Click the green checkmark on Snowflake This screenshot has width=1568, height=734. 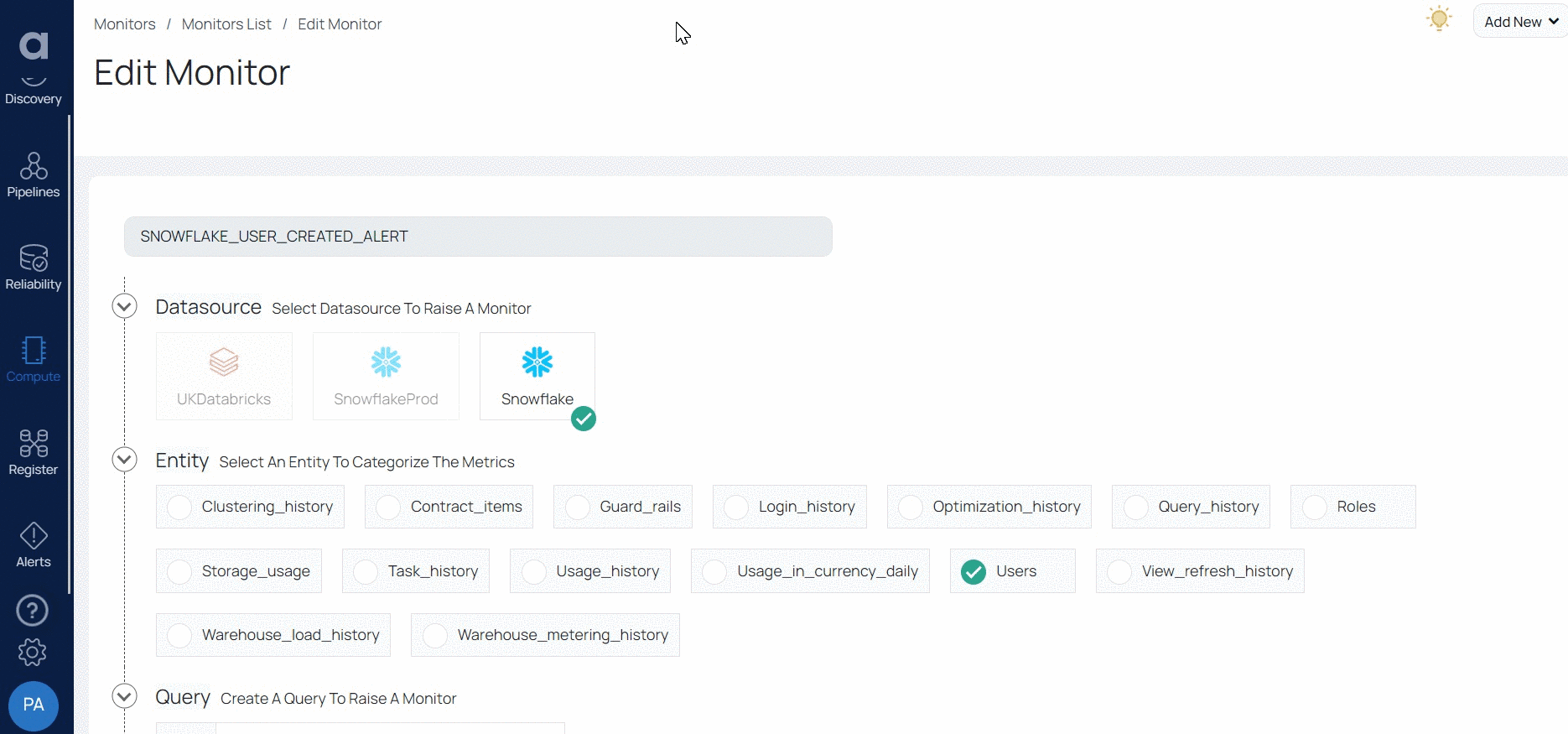tap(584, 418)
